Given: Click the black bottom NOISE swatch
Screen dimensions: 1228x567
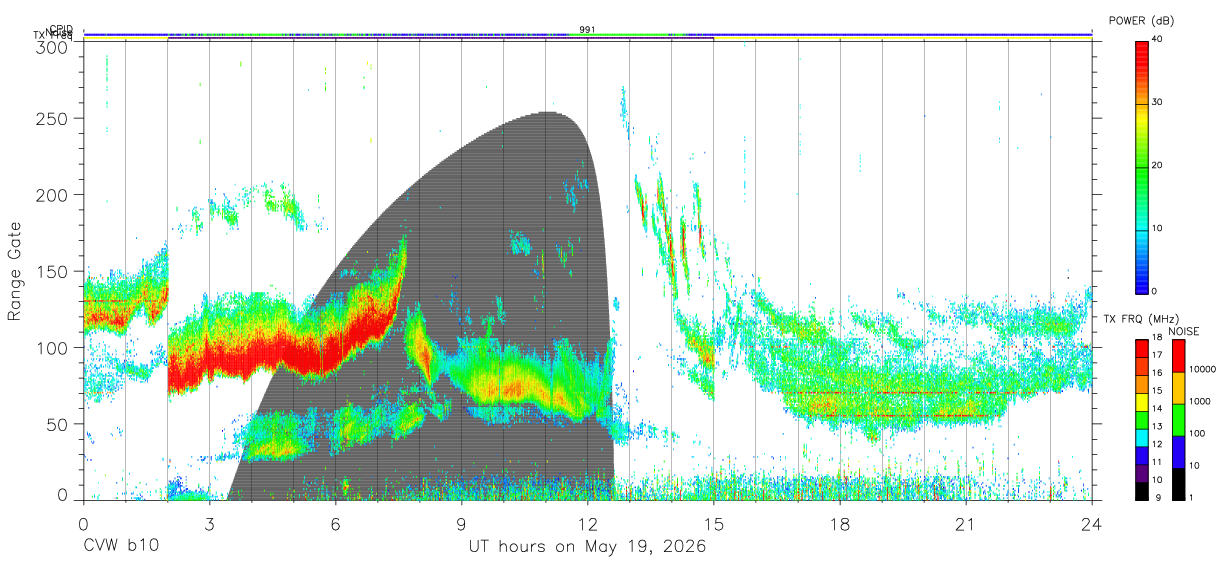Looking at the screenshot, I should tap(1178, 483).
